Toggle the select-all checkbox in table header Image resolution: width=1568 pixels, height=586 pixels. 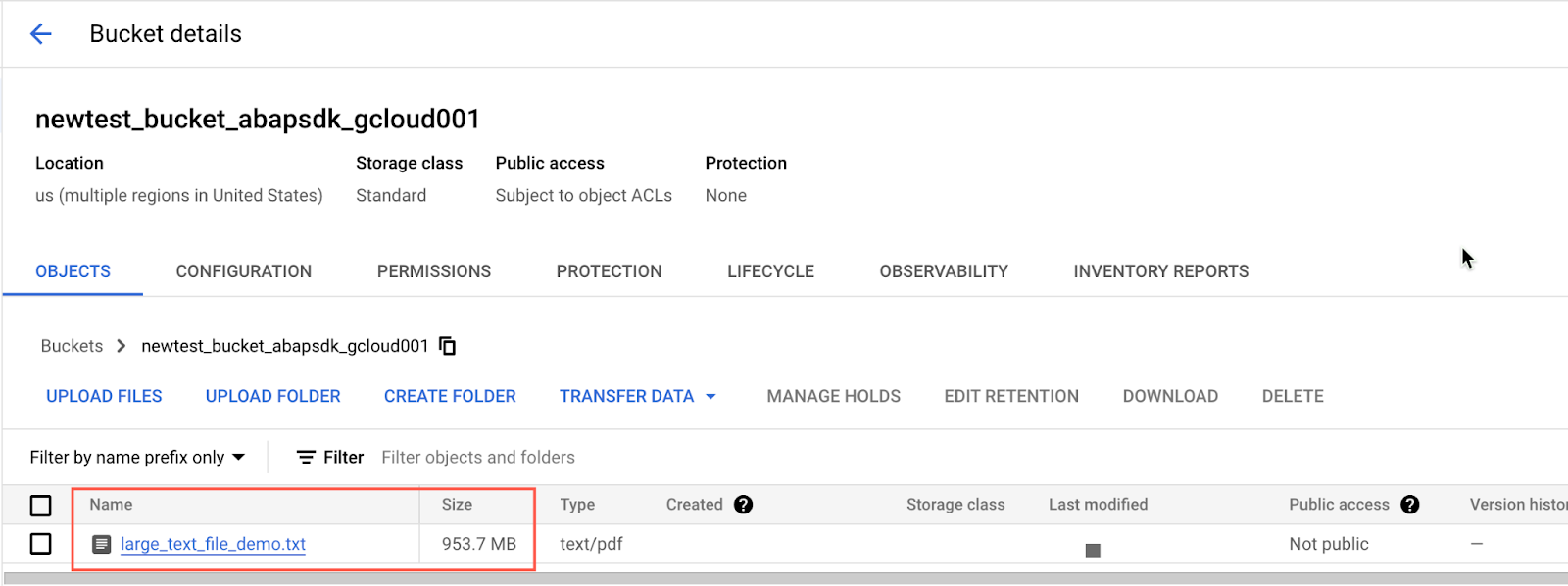click(41, 506)
